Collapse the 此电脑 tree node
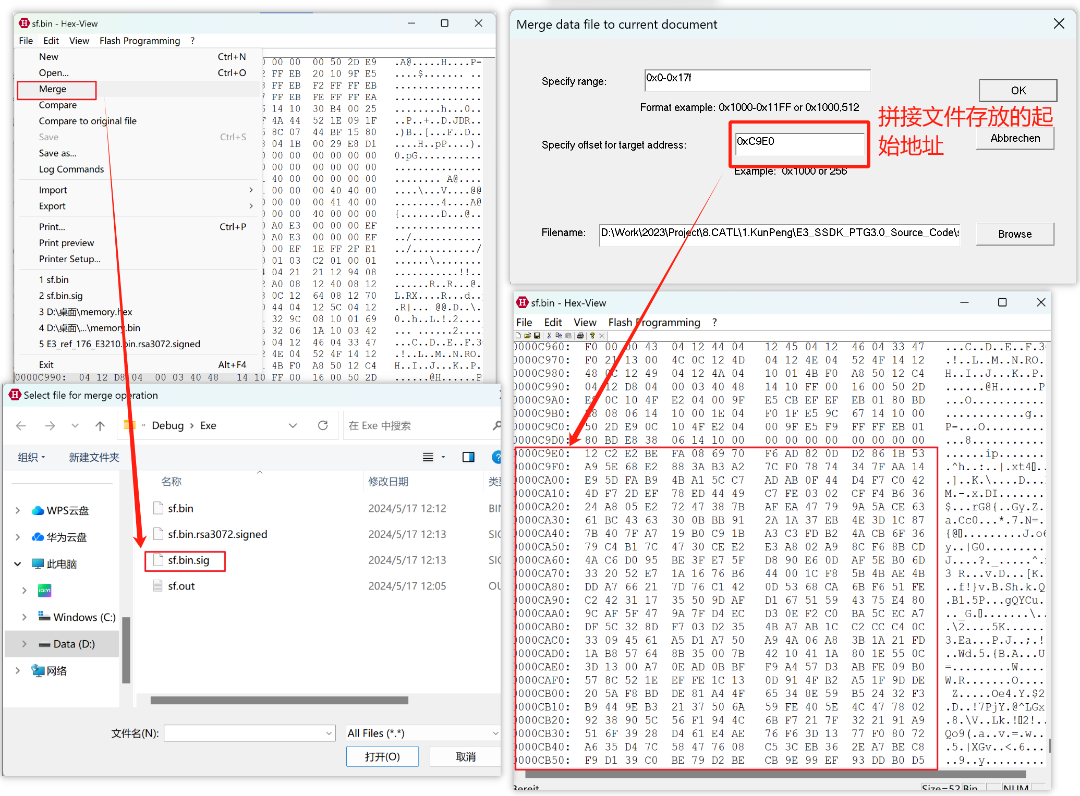The image size is (1080, 796). (17, 564)
